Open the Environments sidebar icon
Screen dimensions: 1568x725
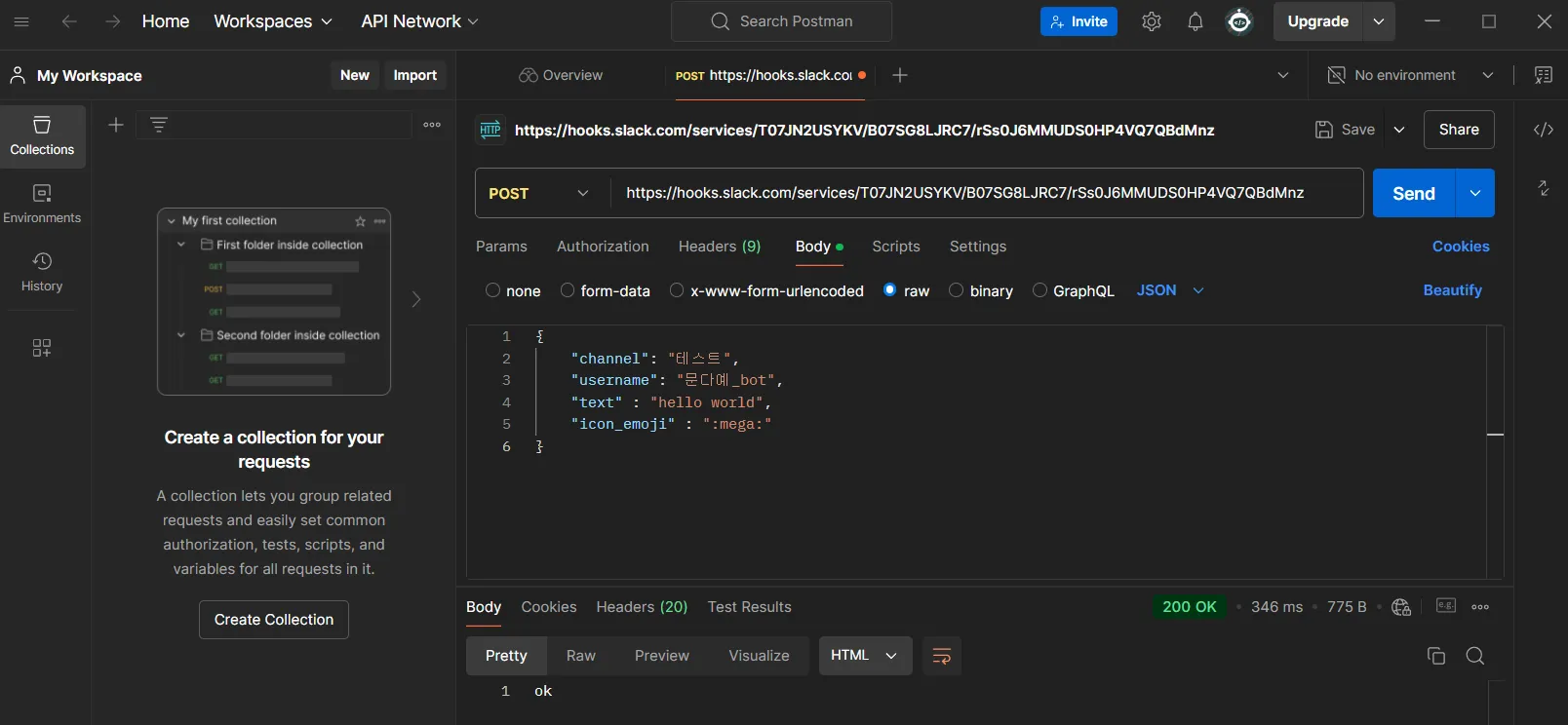tap(42, 205)
